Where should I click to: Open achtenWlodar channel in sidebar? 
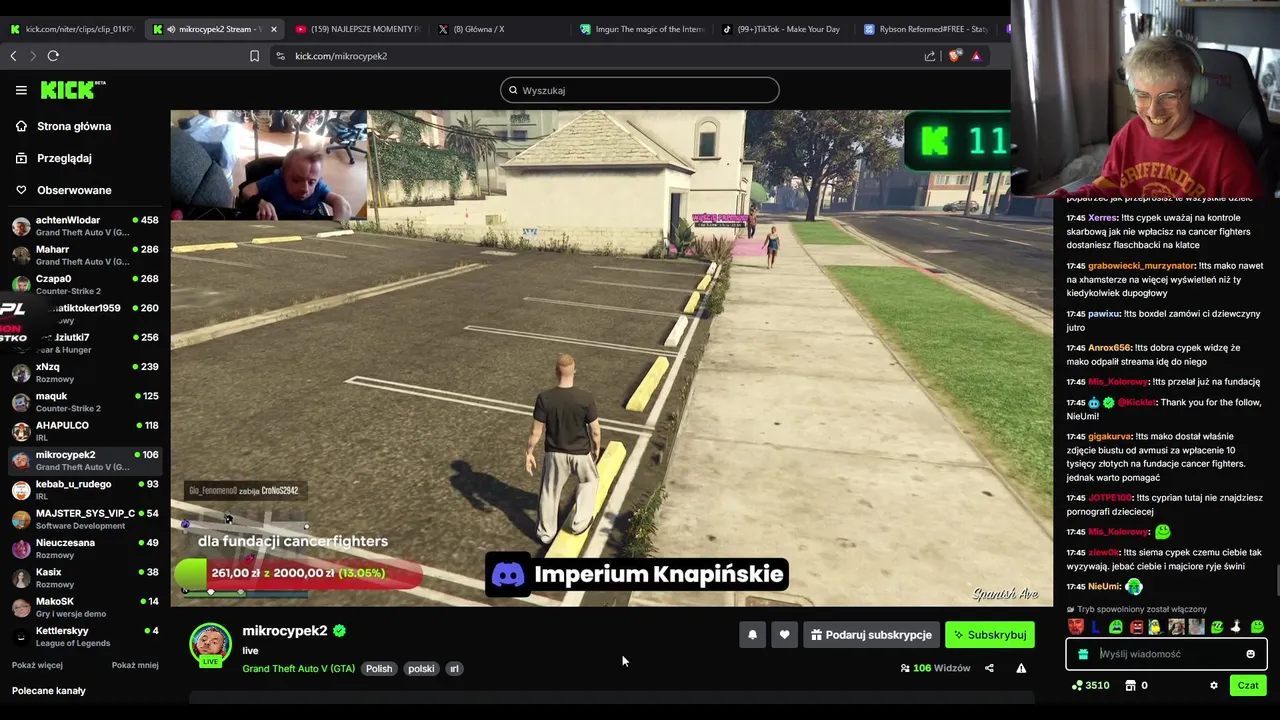coord(85,226)
